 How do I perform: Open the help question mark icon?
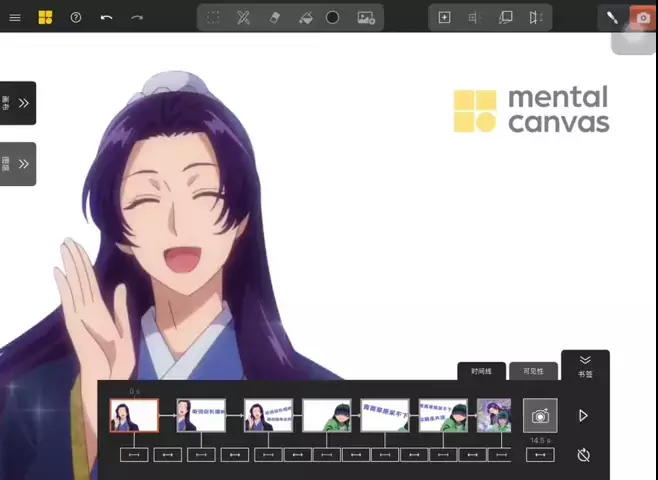point(76,18)
